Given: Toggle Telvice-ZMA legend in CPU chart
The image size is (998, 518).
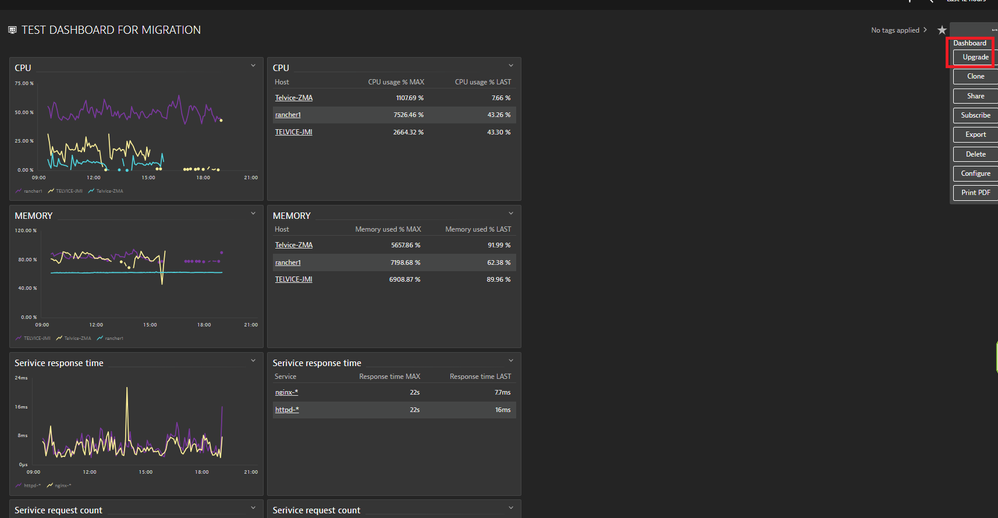Looking at the screenshot, I should pos(106,191).
